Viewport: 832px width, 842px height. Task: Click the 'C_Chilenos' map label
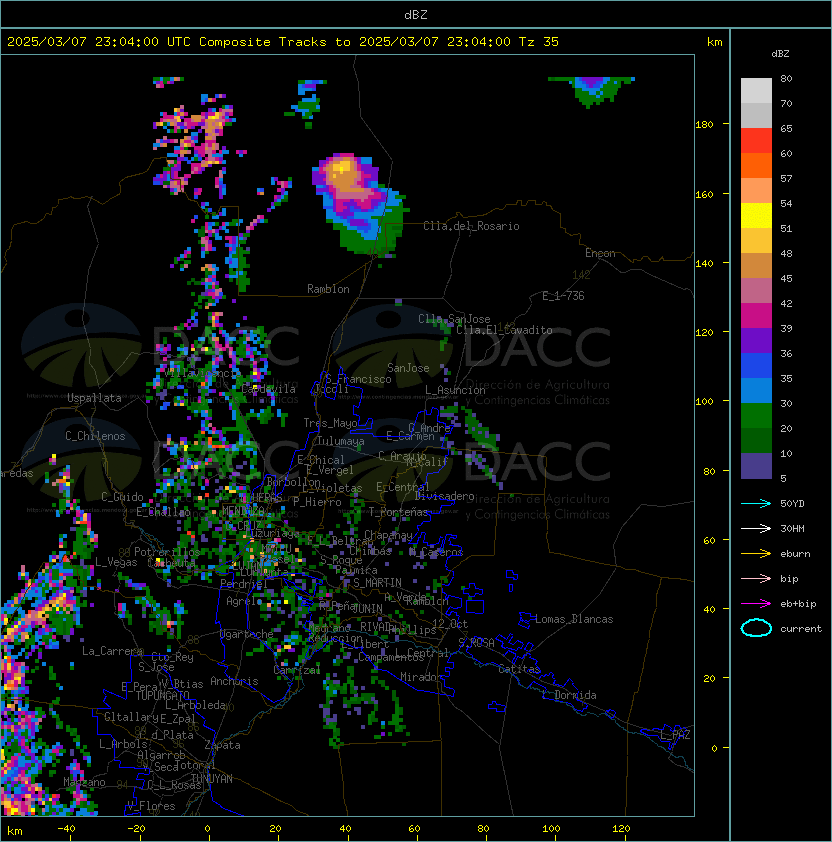(95, 436)
